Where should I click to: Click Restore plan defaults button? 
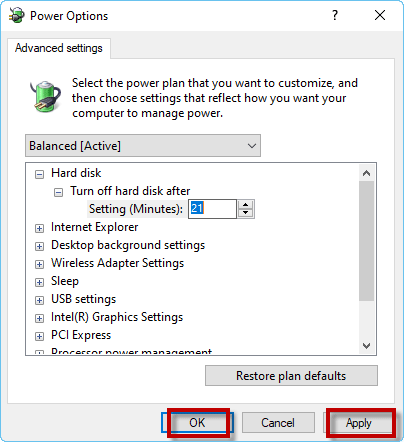coord(291,376)
